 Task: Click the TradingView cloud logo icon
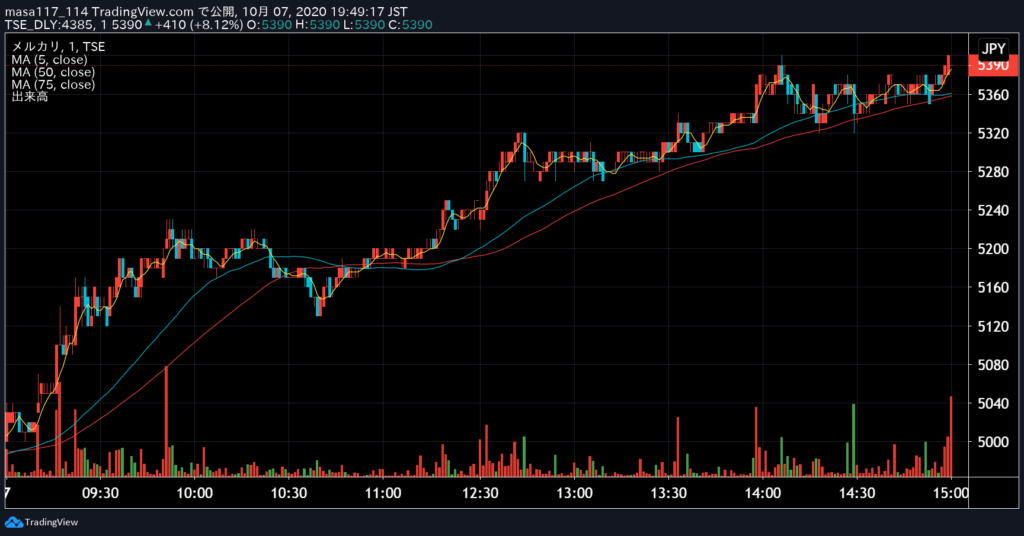pos(14,522)
